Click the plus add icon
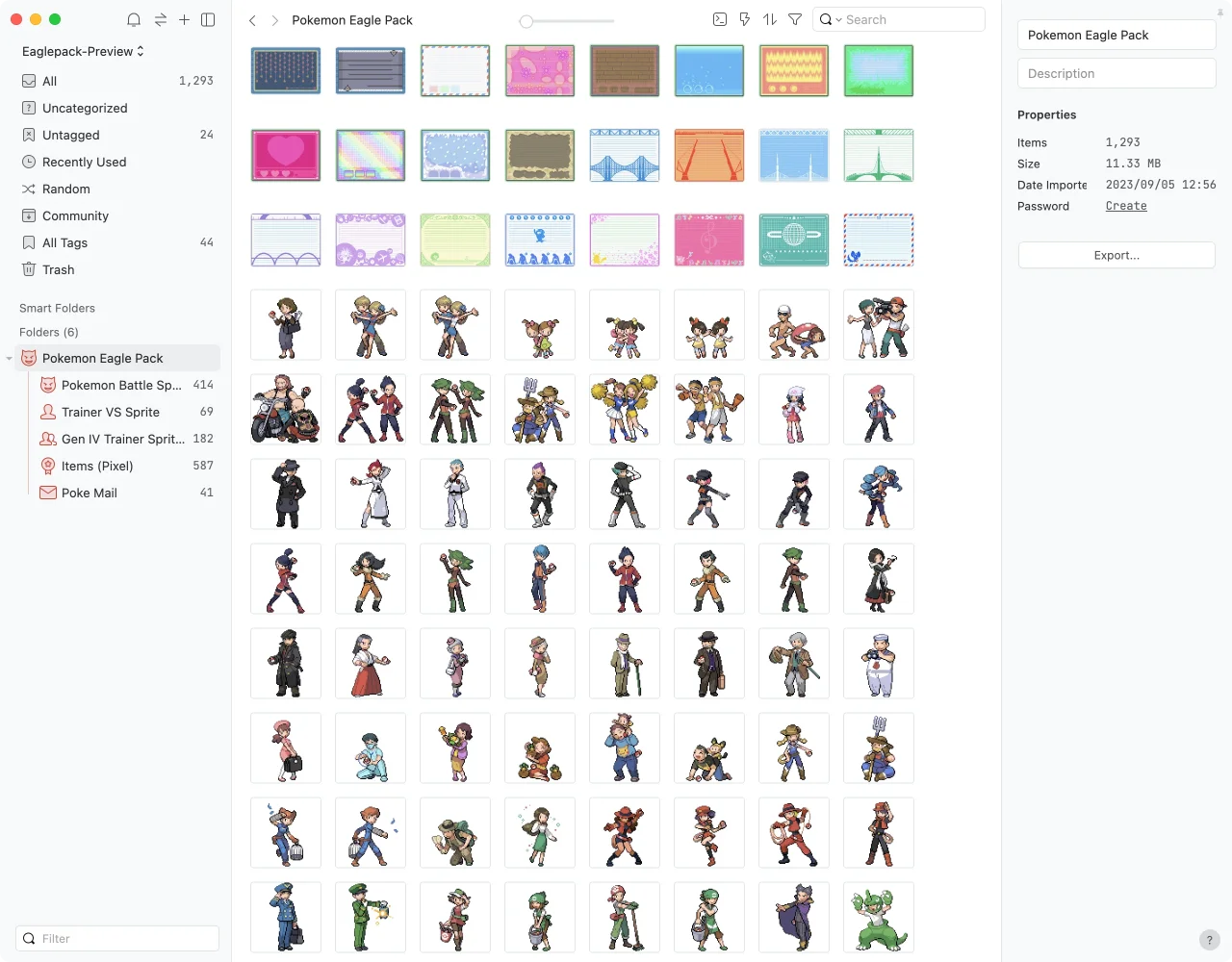The width and height of the screenshot is (1232, 962). 184,20
